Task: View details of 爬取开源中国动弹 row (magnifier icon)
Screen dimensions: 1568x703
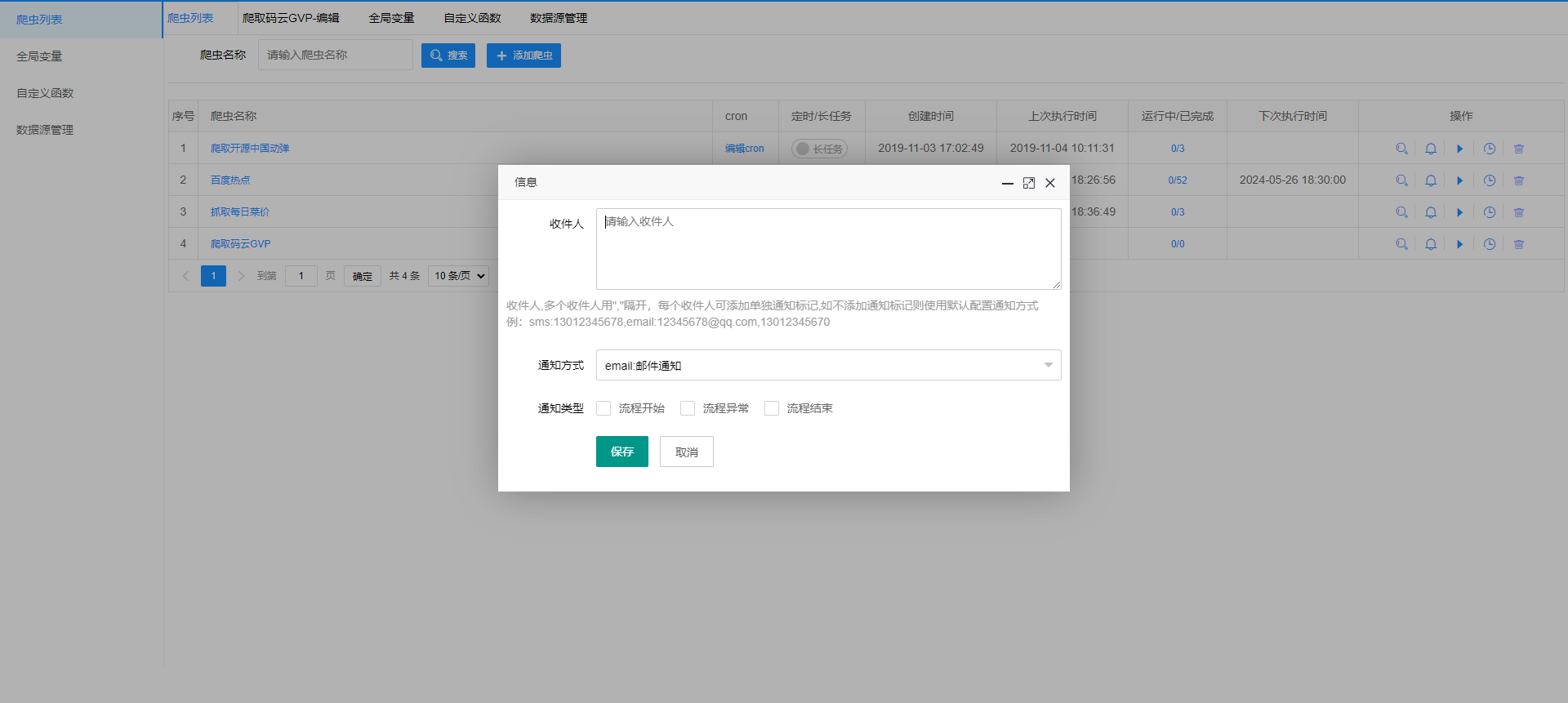Action: click(x=1401, y=149)
